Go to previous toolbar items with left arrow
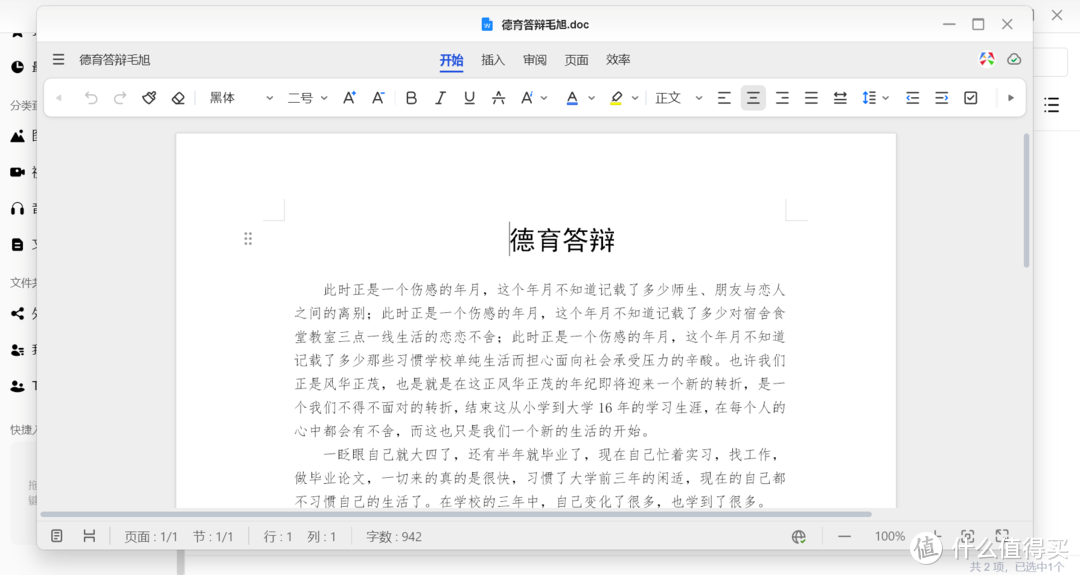This screenshot has height=575, width=1080. pyautogui.click(x=59, y=98)
